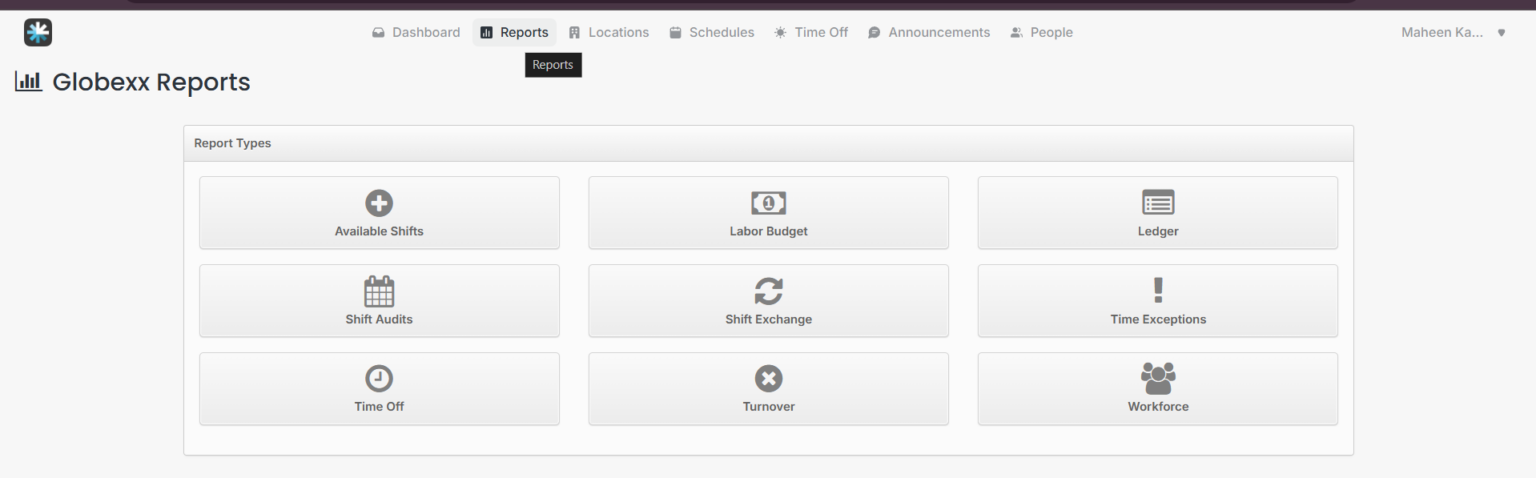
Task: Click the Available Shifts plus icon
Action: coord(379,203)
